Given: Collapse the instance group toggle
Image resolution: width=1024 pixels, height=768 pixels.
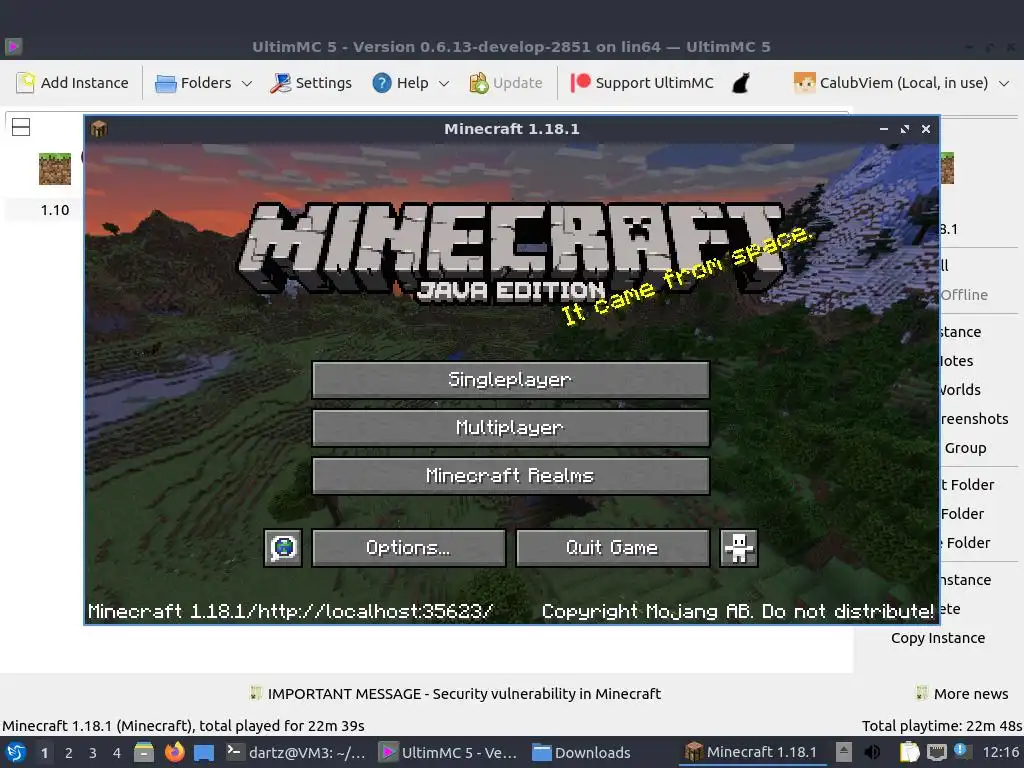Looking at the screenshot, I should (x=21, y=127).
